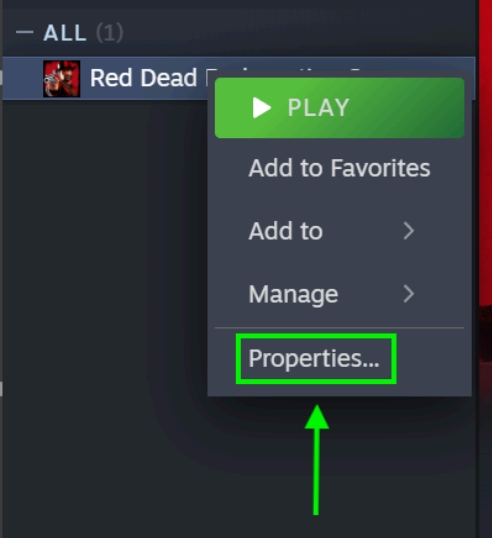This screenshot has height=538, width=492.
Task: Click the red game artwork at right edge
Action: coord(485,206)
